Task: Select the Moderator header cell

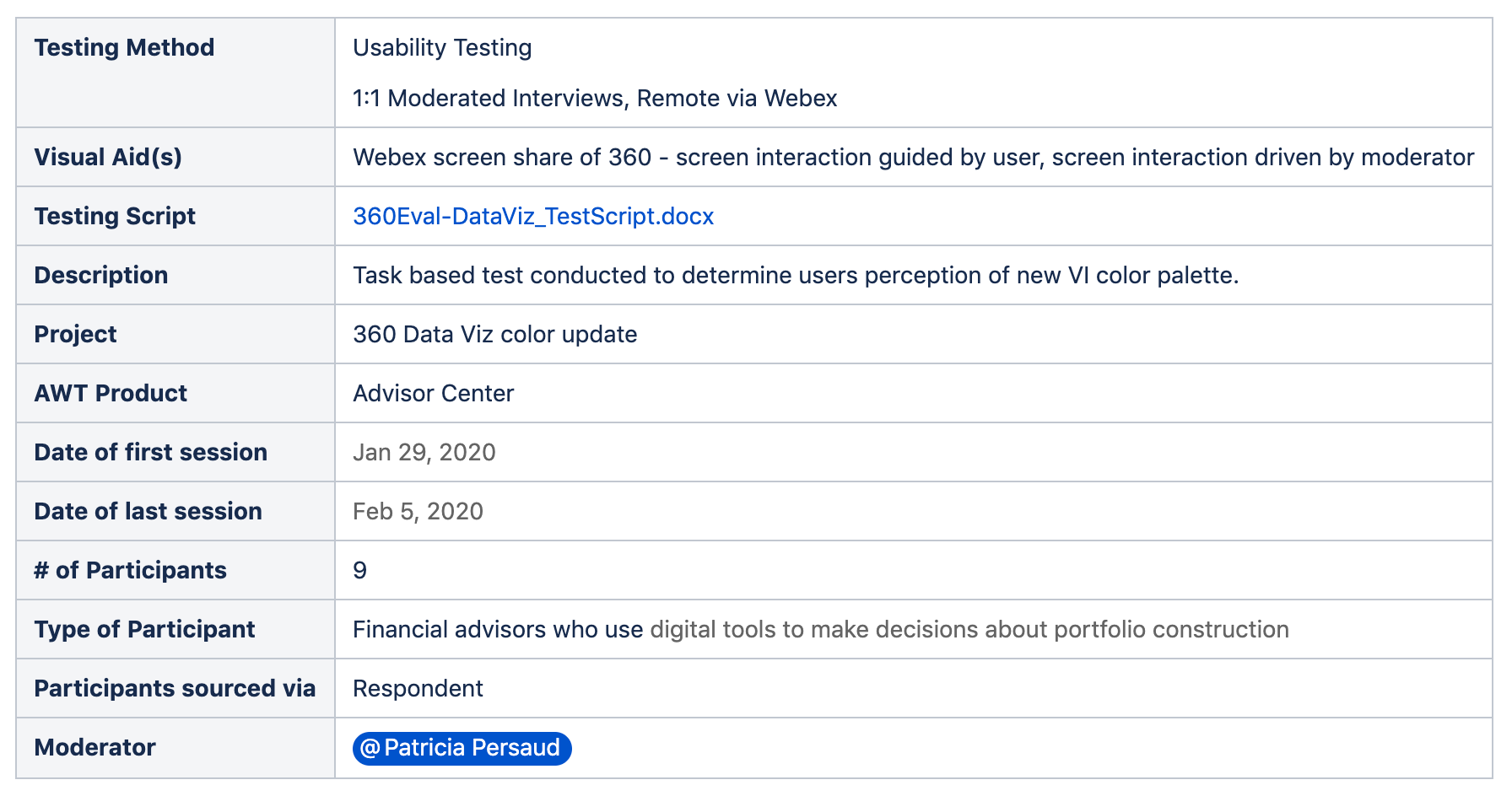Action: pyautogui.click(x=175, y=748)
